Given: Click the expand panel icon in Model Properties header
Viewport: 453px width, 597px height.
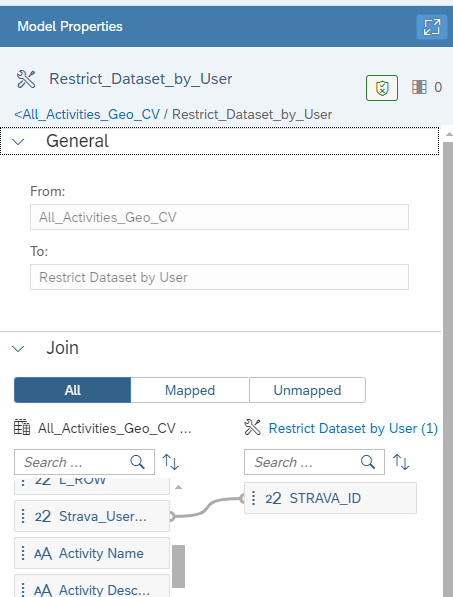Looking at the screenshot, I should (x=431, y=27).
